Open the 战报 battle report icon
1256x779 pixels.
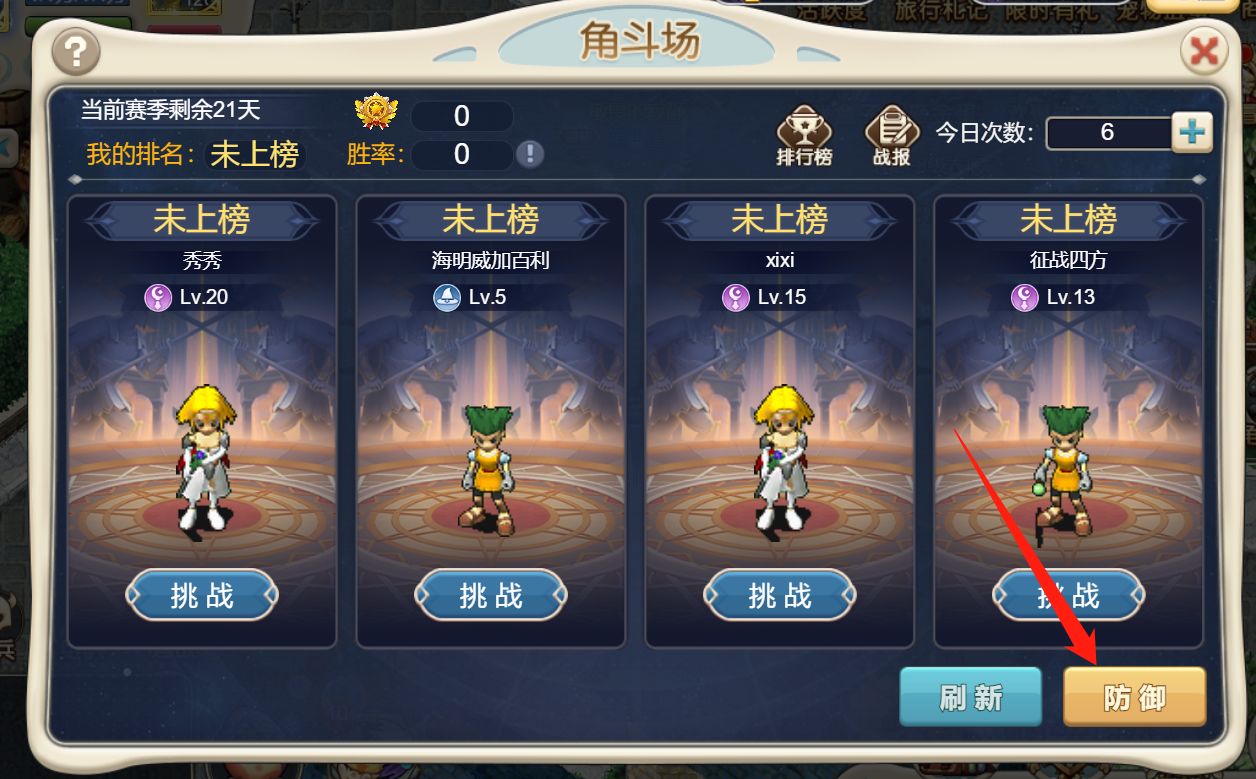pos(891,135)
